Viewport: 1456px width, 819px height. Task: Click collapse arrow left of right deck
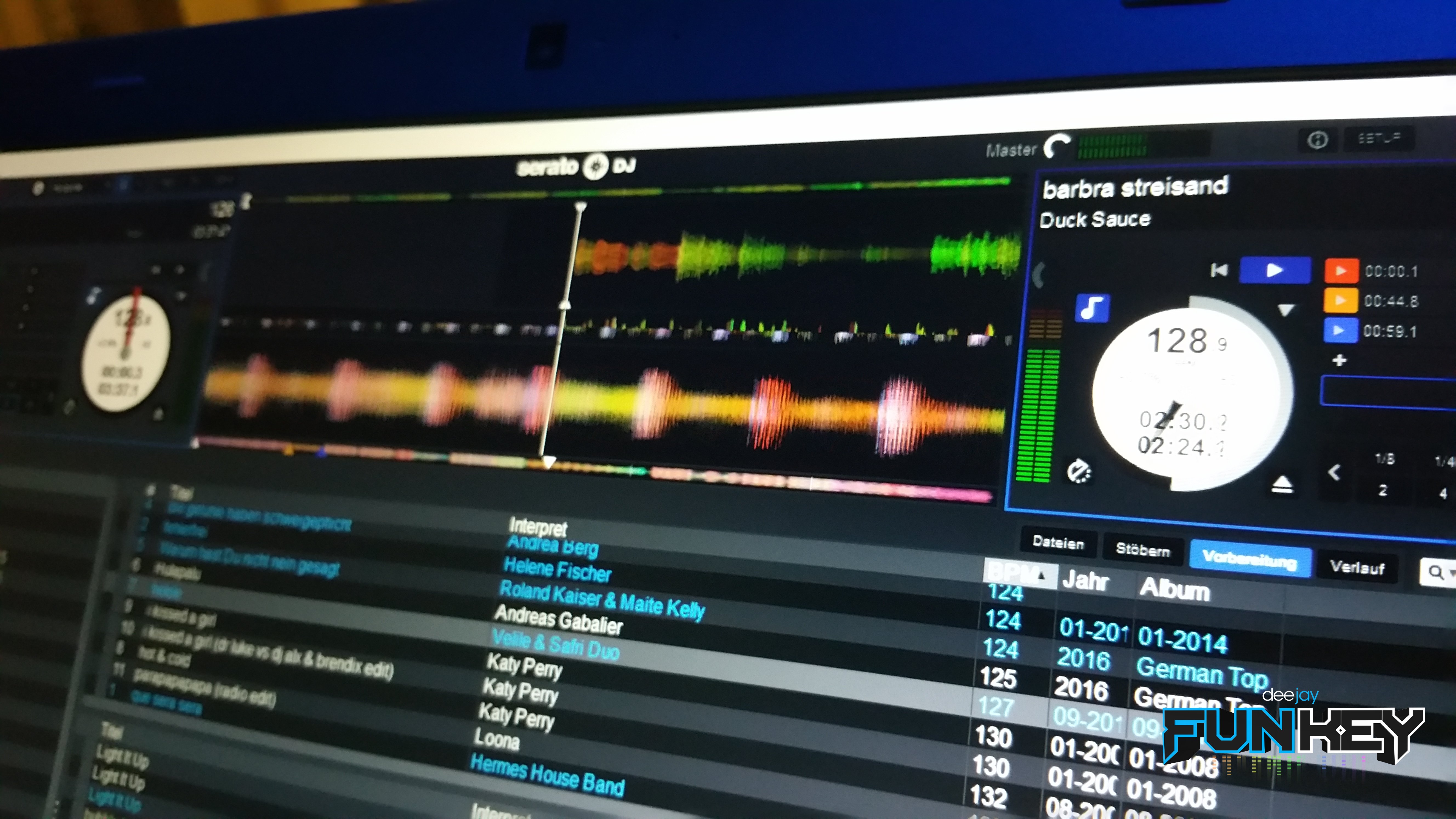point(1038,275)
